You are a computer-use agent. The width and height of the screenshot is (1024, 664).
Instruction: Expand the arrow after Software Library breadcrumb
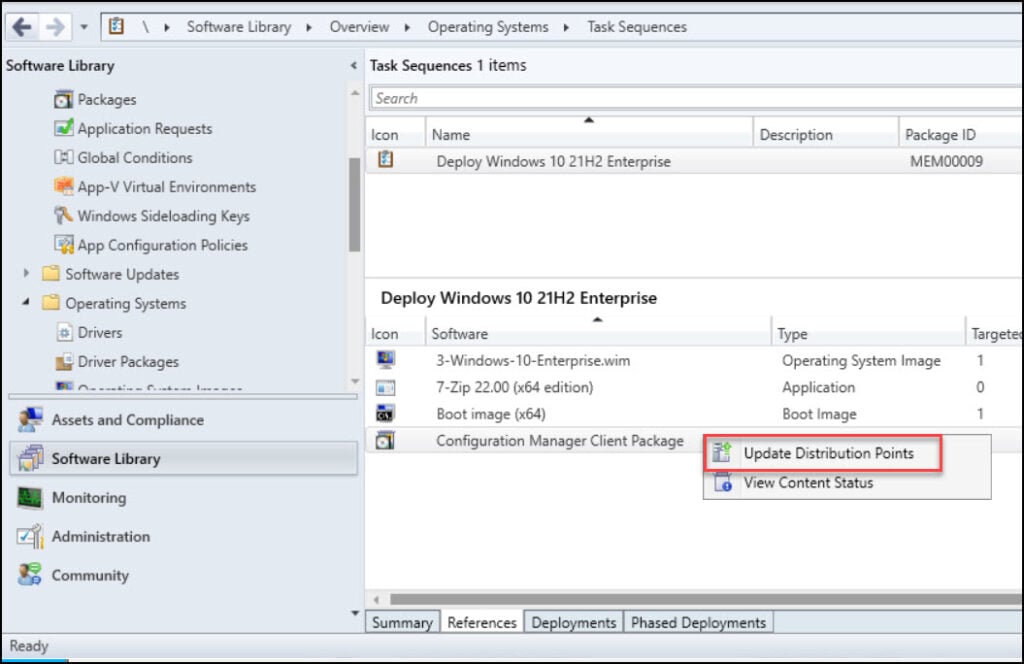(x=309, y=27)
